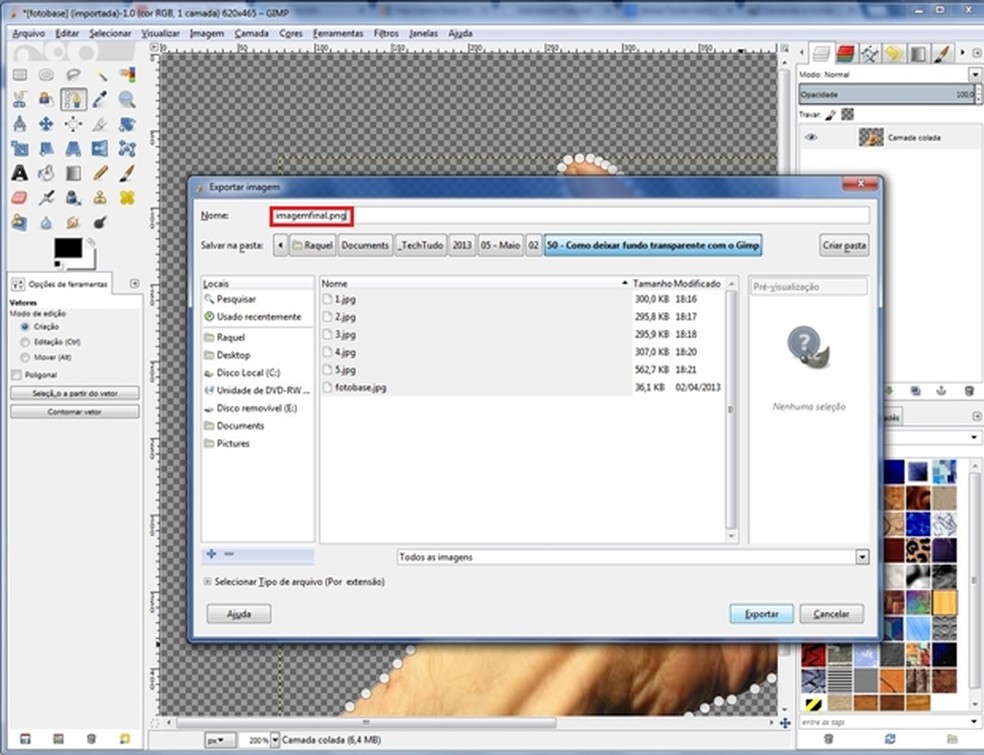The width and height of the screenshot is (984, 755).
Task: Select the Blend gradient tool
Action: click(73, 173)
